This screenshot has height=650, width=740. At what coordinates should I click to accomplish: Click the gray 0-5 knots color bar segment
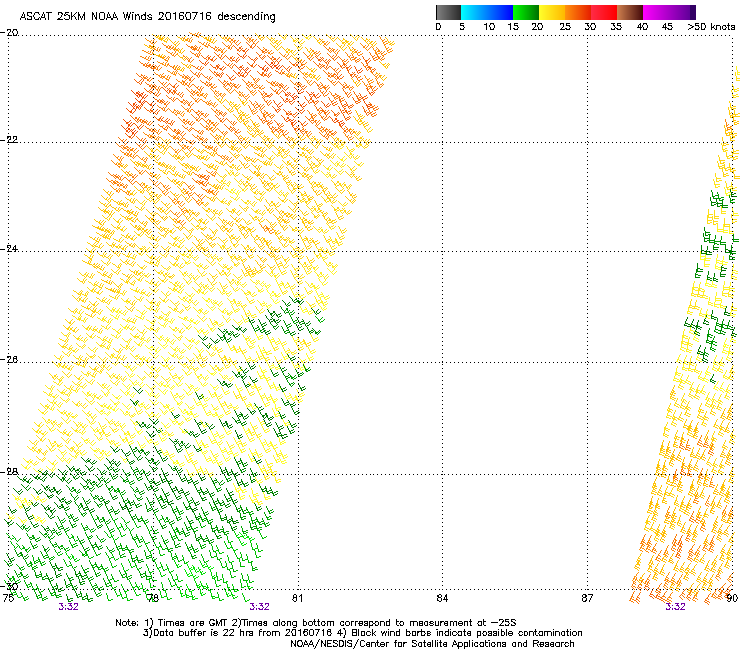pos(448,12)
